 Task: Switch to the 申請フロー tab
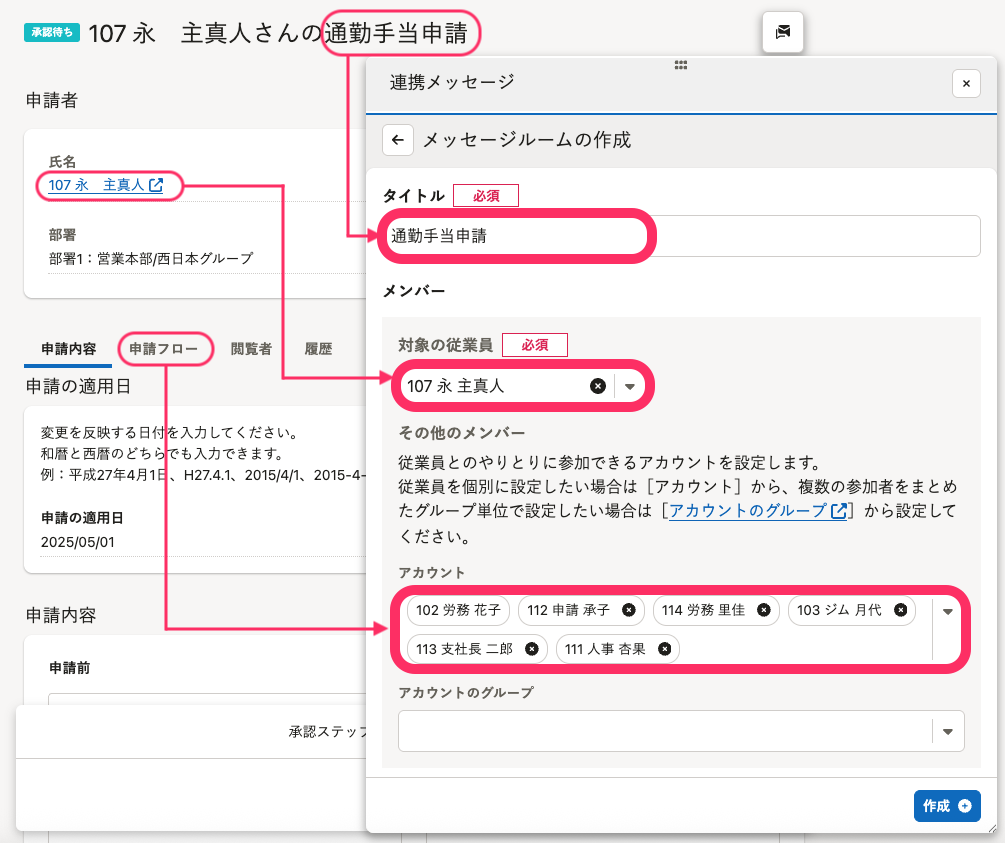[165, 349]
